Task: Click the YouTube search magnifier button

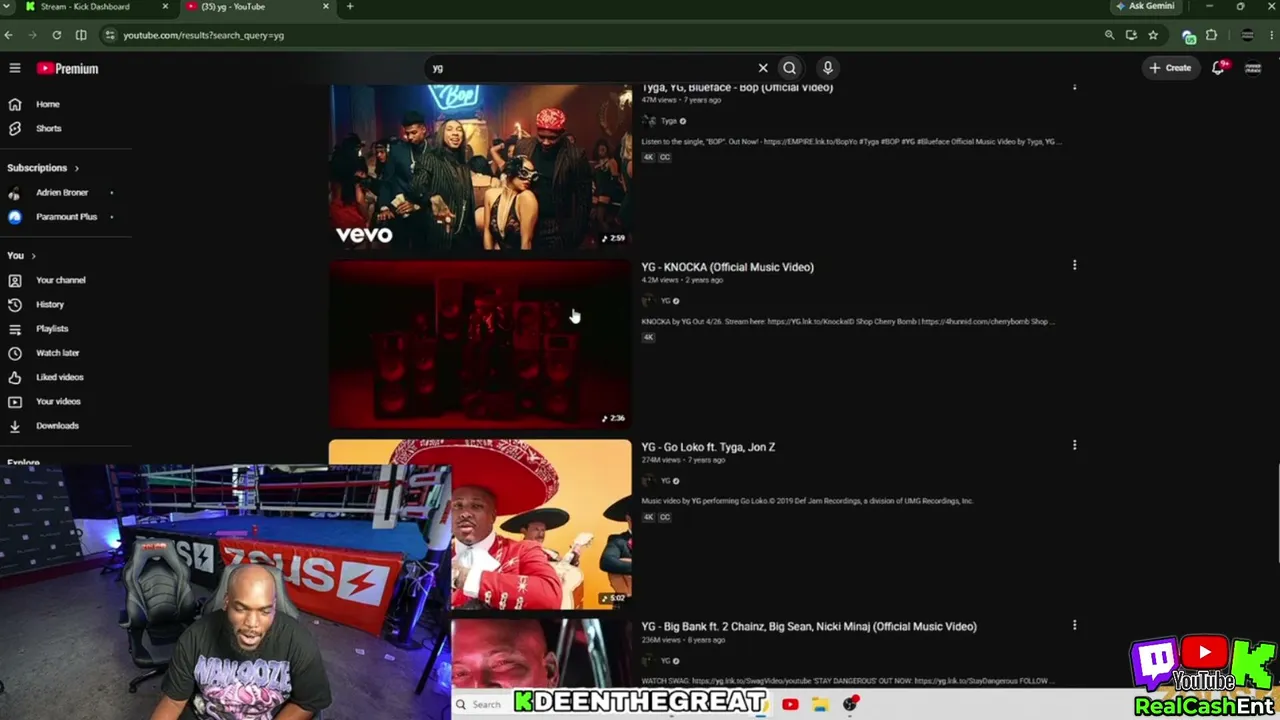Action: coord(790,68)
